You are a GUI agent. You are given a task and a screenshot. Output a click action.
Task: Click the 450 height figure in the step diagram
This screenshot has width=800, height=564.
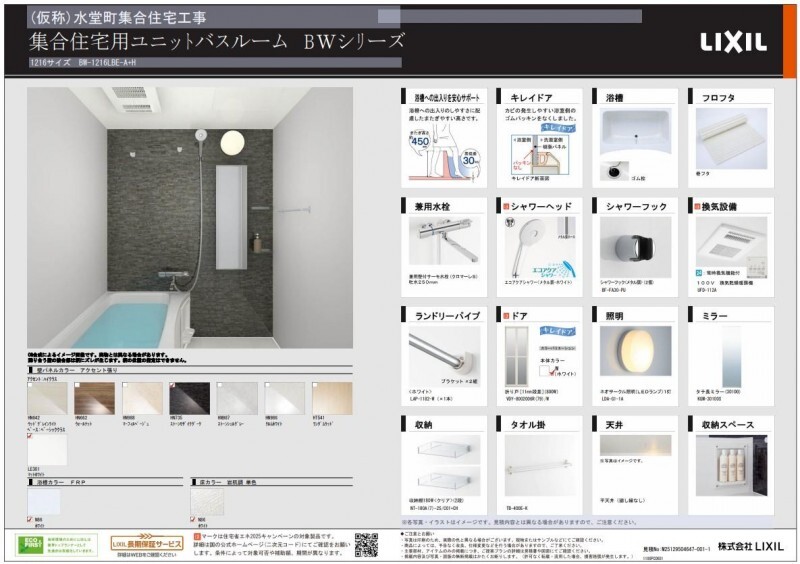[x=420, y=141]
